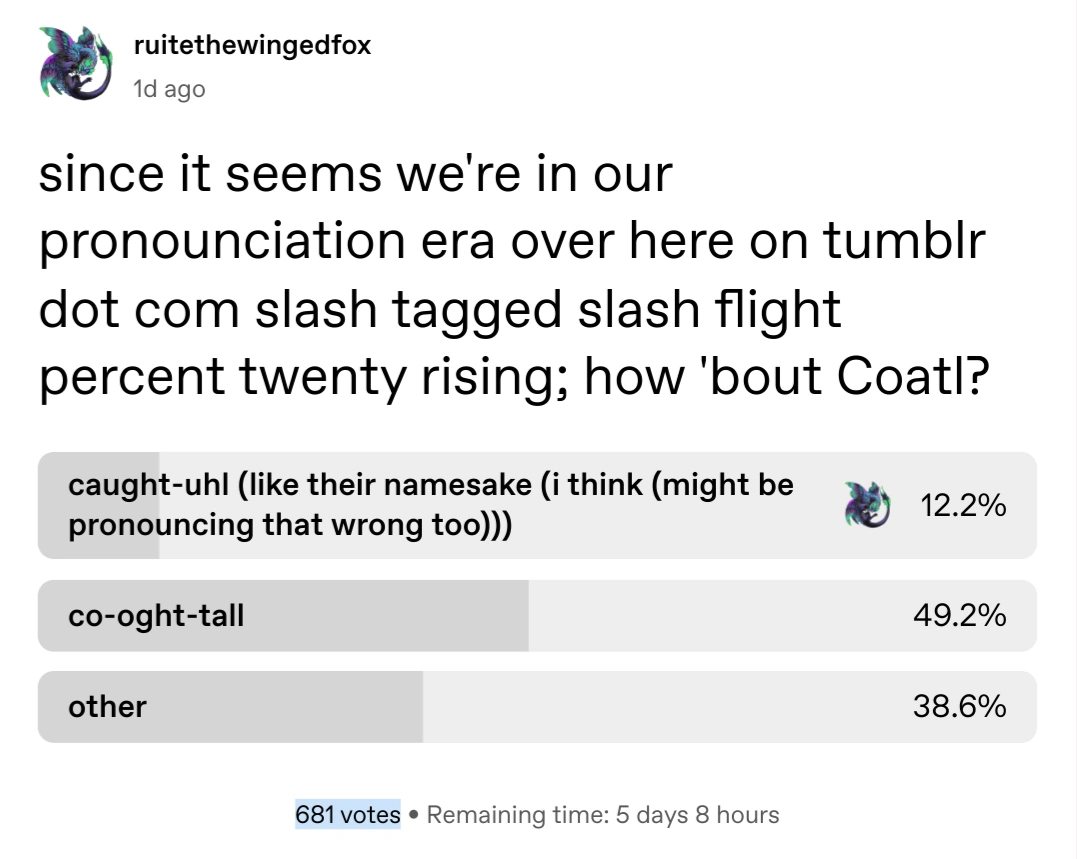Click the 49.2% result percentage
The image size is (1077, 859).
tap(959, 615)
